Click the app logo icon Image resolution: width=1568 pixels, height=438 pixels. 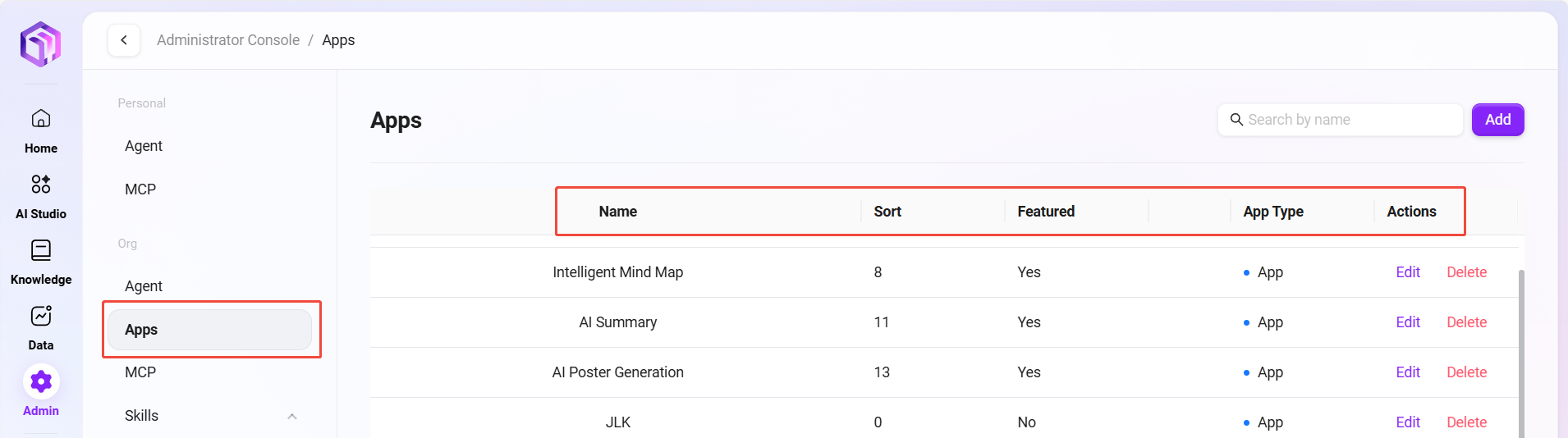pyautogui.click(x=40, y=43)
